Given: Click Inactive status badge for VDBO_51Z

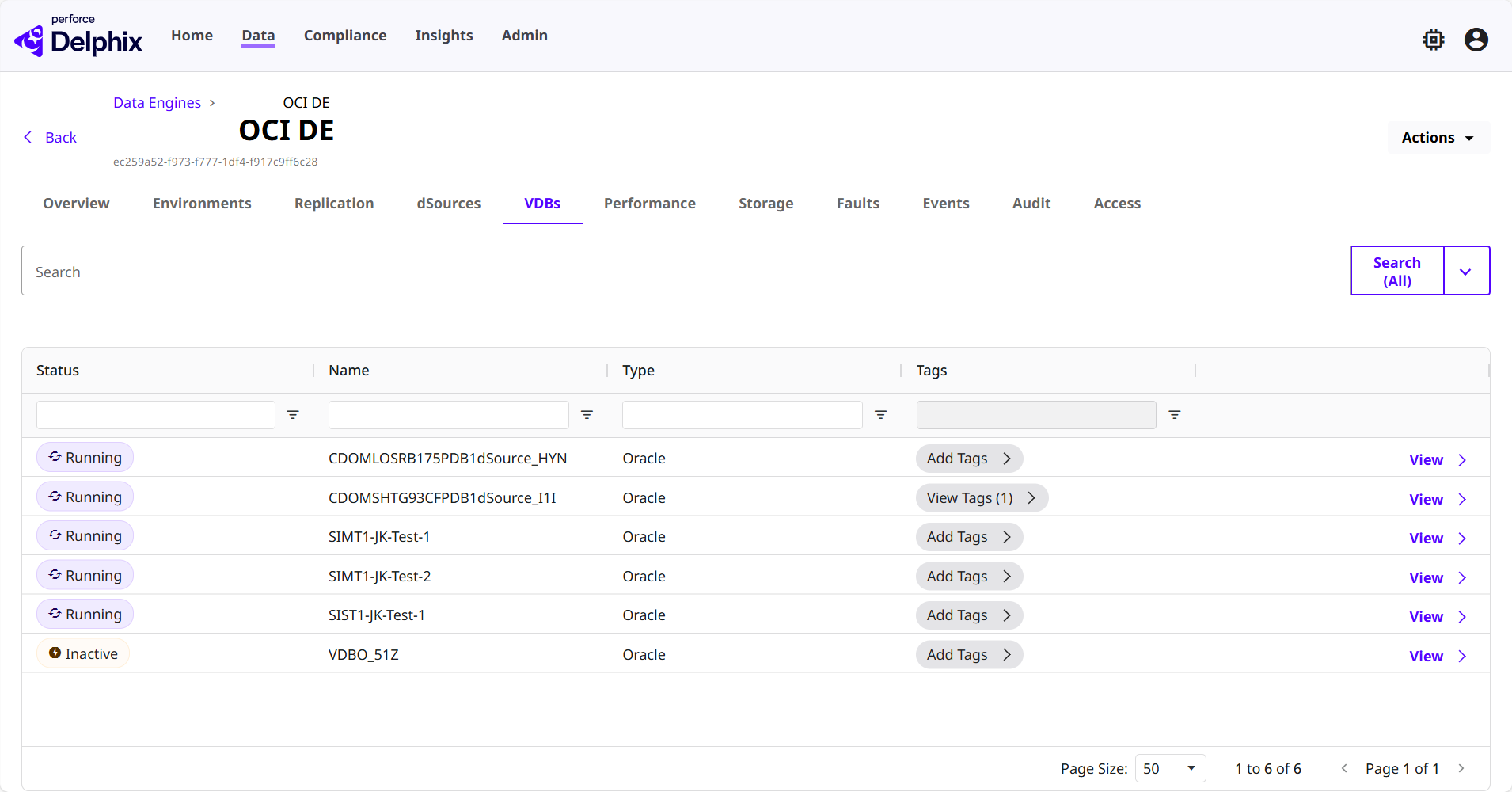Looking at the screenshot, I should pyautogui.click(x=83, y=653).
